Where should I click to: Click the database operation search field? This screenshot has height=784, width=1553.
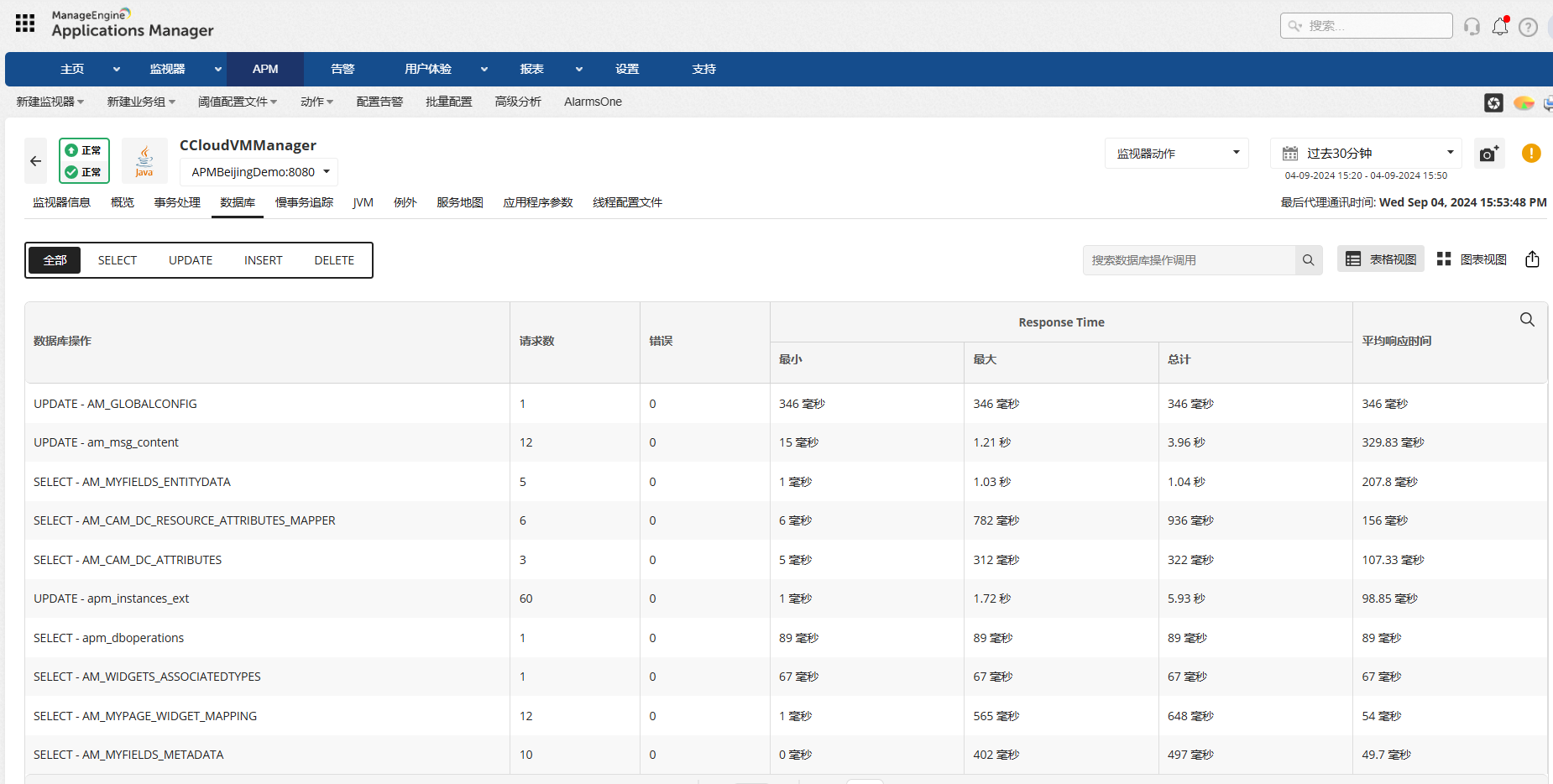[1189, 260]
